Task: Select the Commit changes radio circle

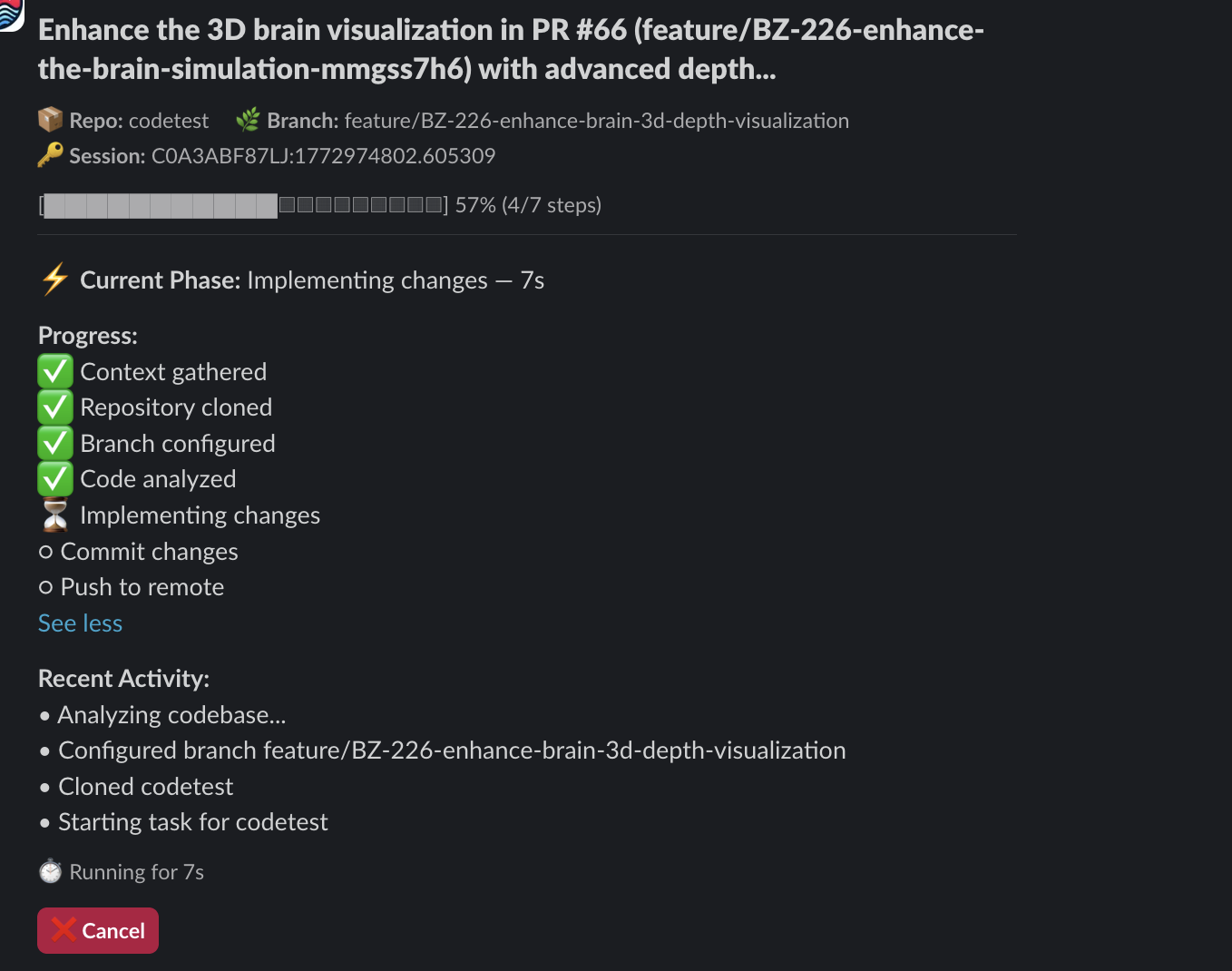Action: tap(45, 551)
